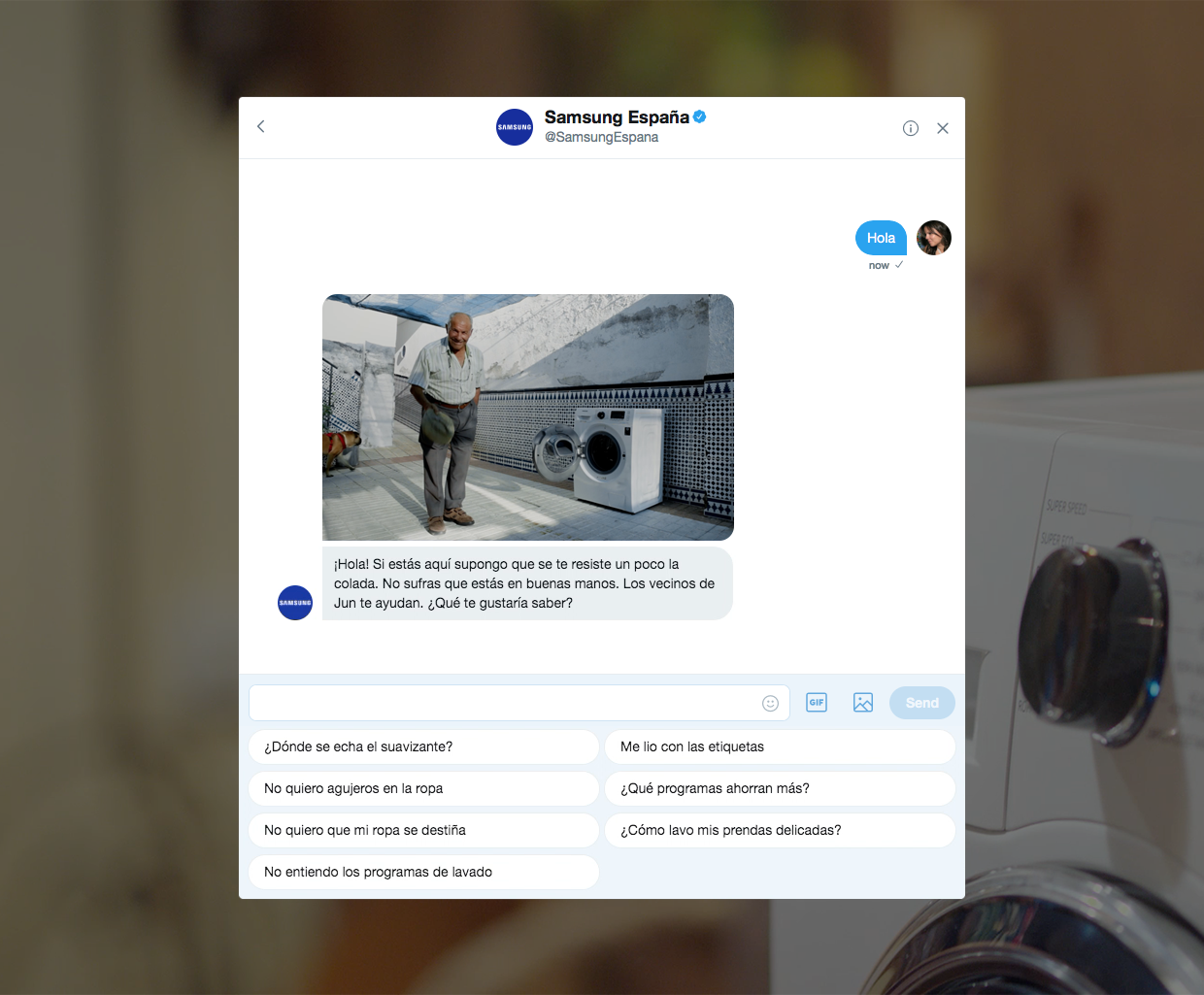Viewport: 1204px width, 995px height.
Task: Pick '¿Cómo lavo mis prendas delicadas?' reply
Action: (x=781, y=830)
